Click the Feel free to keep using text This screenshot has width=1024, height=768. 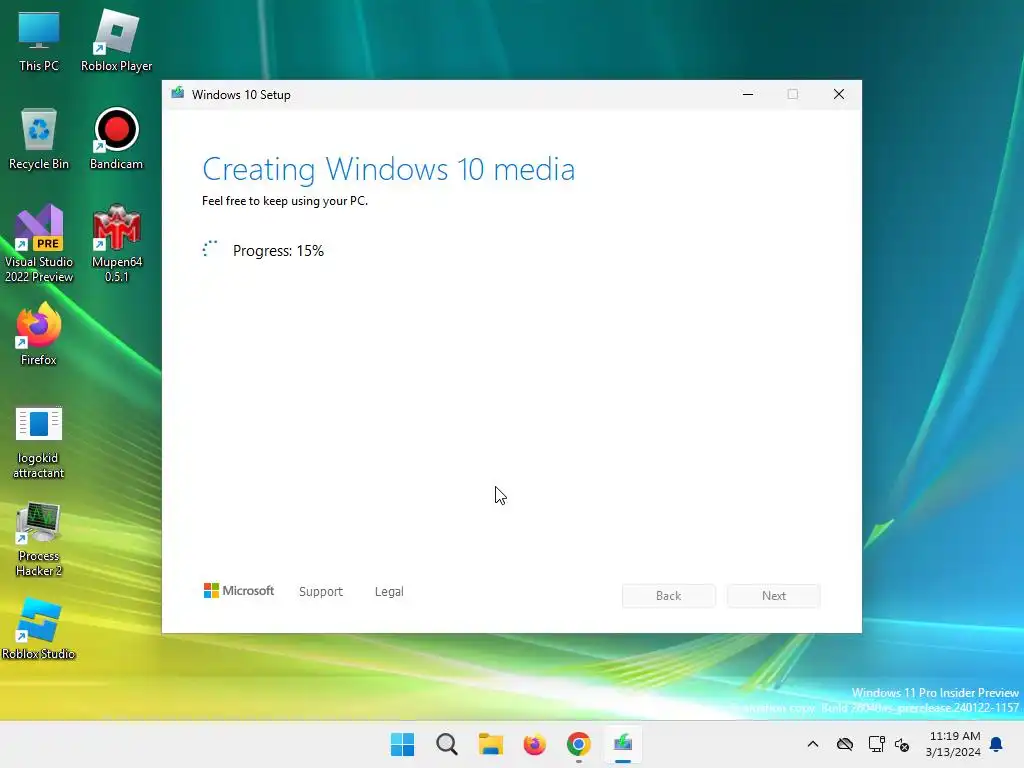[x=285, y=201]
